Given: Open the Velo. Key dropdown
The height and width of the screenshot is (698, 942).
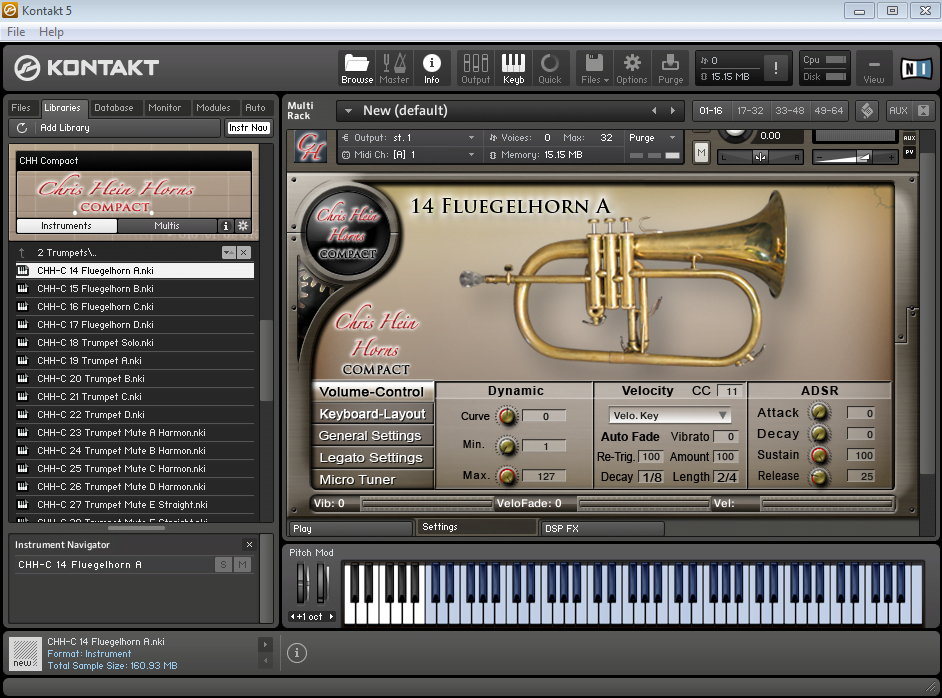Looking at the screenshot, I should (670, 416).
